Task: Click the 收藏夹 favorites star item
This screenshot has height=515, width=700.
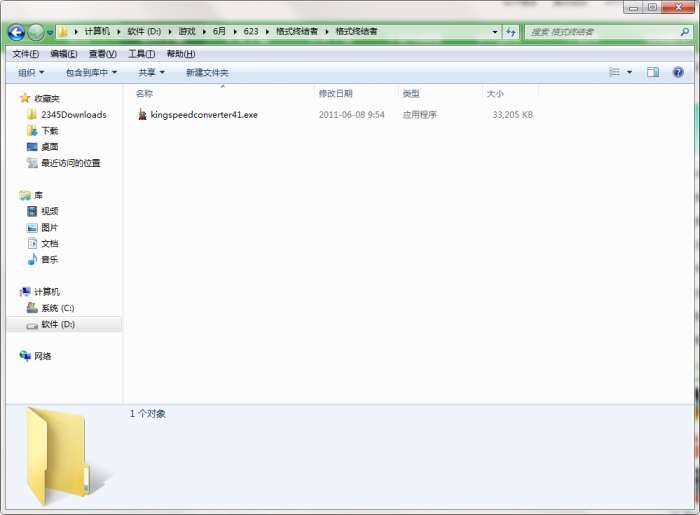Action: pos(40,99)
